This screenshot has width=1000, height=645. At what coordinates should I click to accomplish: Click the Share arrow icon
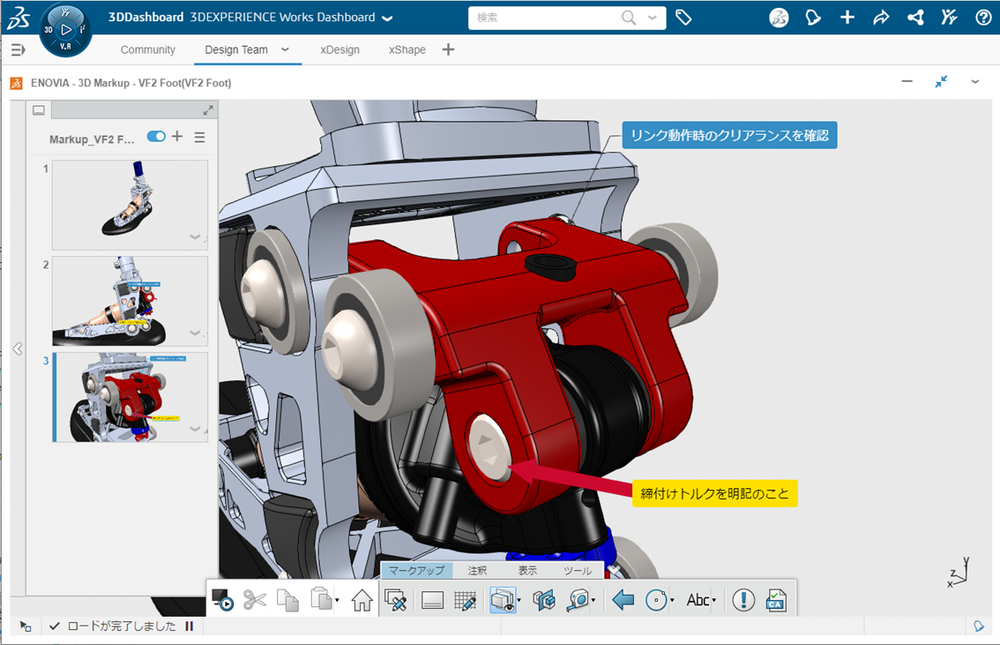[x=881, y=17]
